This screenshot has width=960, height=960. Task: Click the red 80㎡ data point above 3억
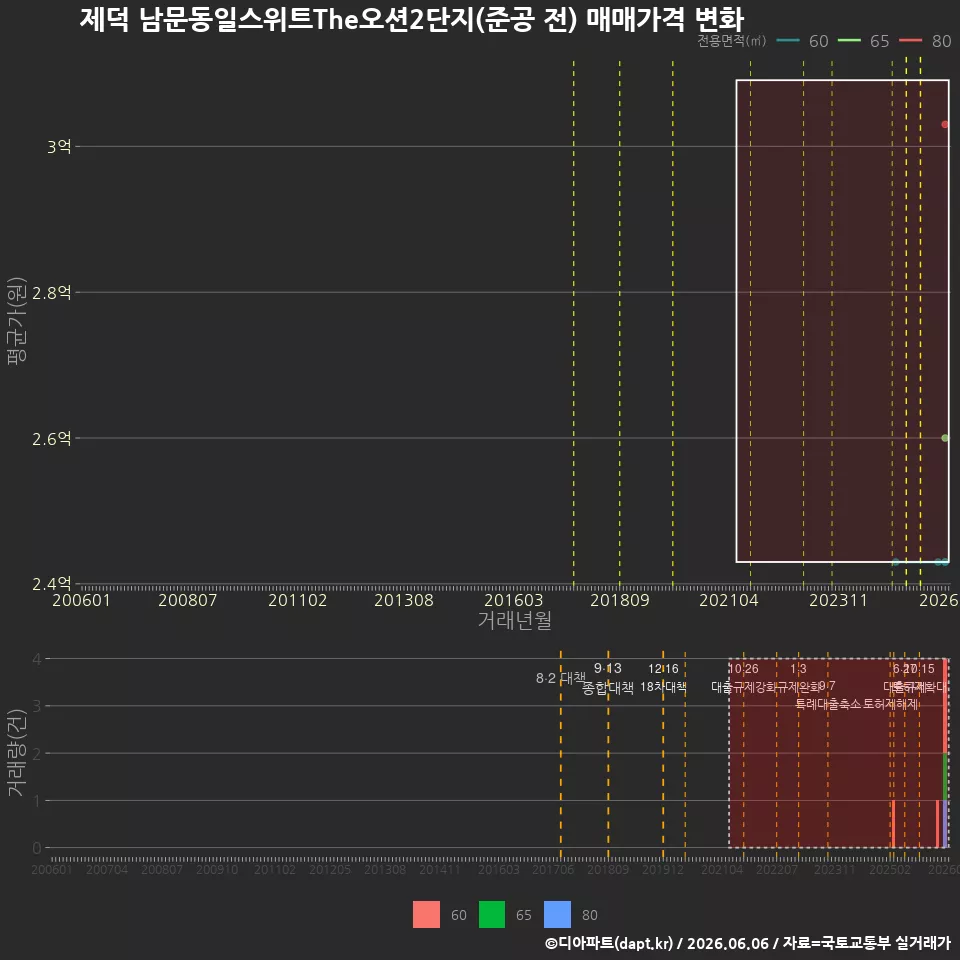pyautogui.click(x=945, y=124)
